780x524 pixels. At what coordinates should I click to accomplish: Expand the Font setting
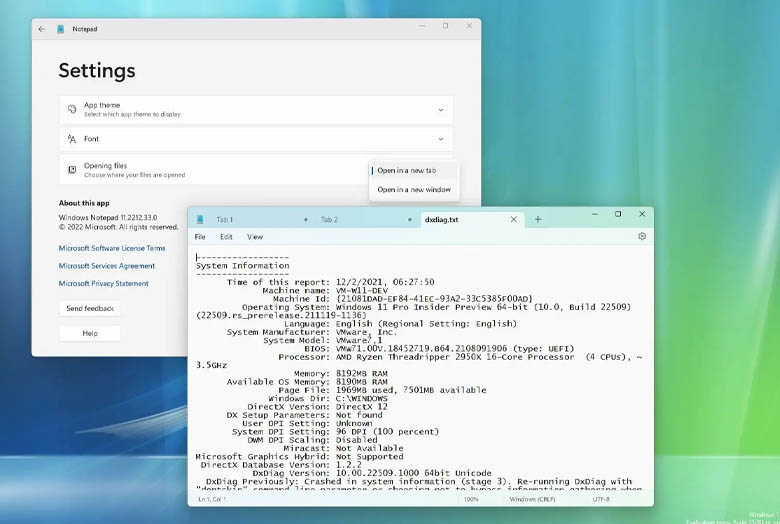[441, 139]
